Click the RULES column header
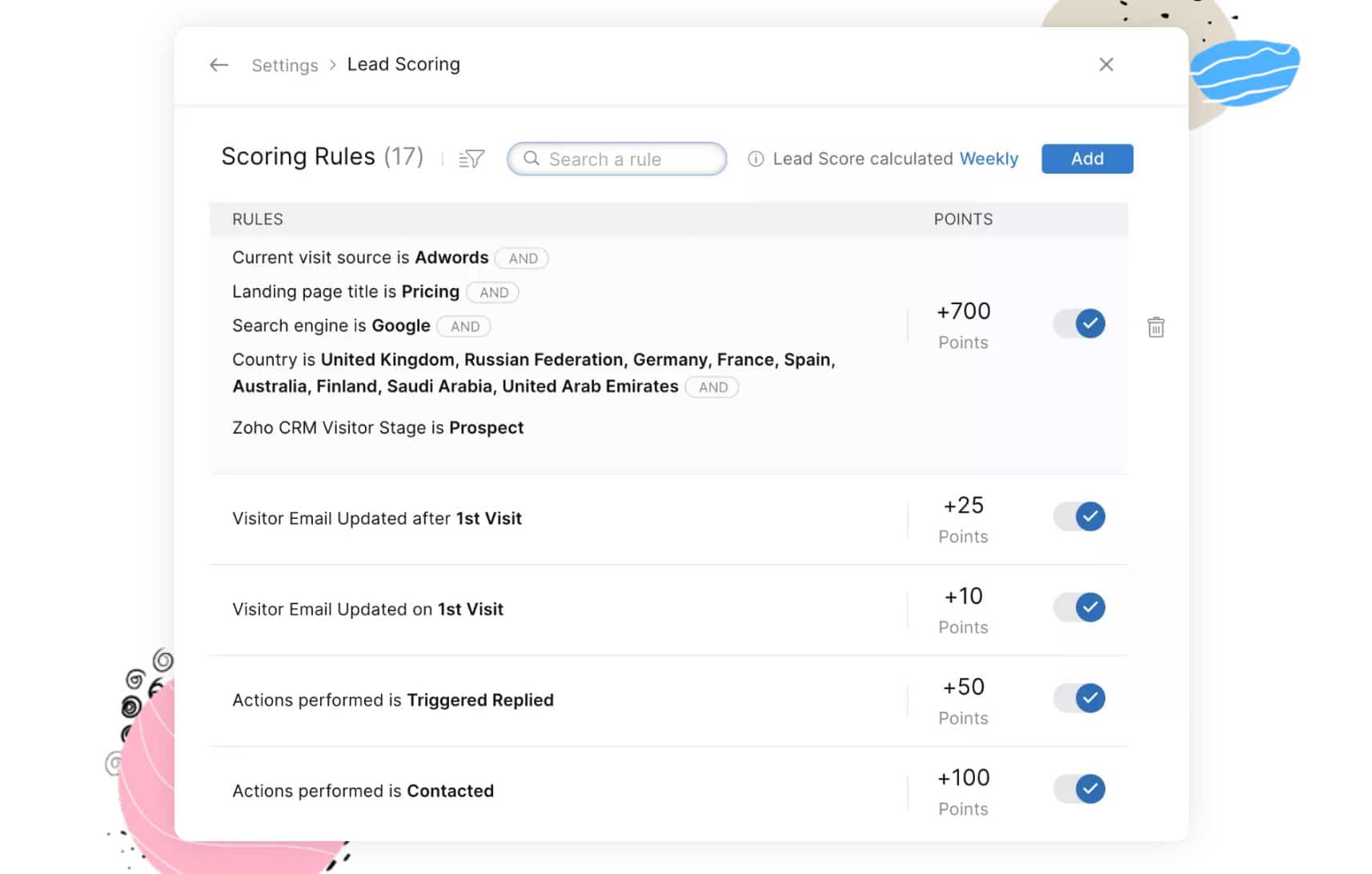 click(257, 219)
